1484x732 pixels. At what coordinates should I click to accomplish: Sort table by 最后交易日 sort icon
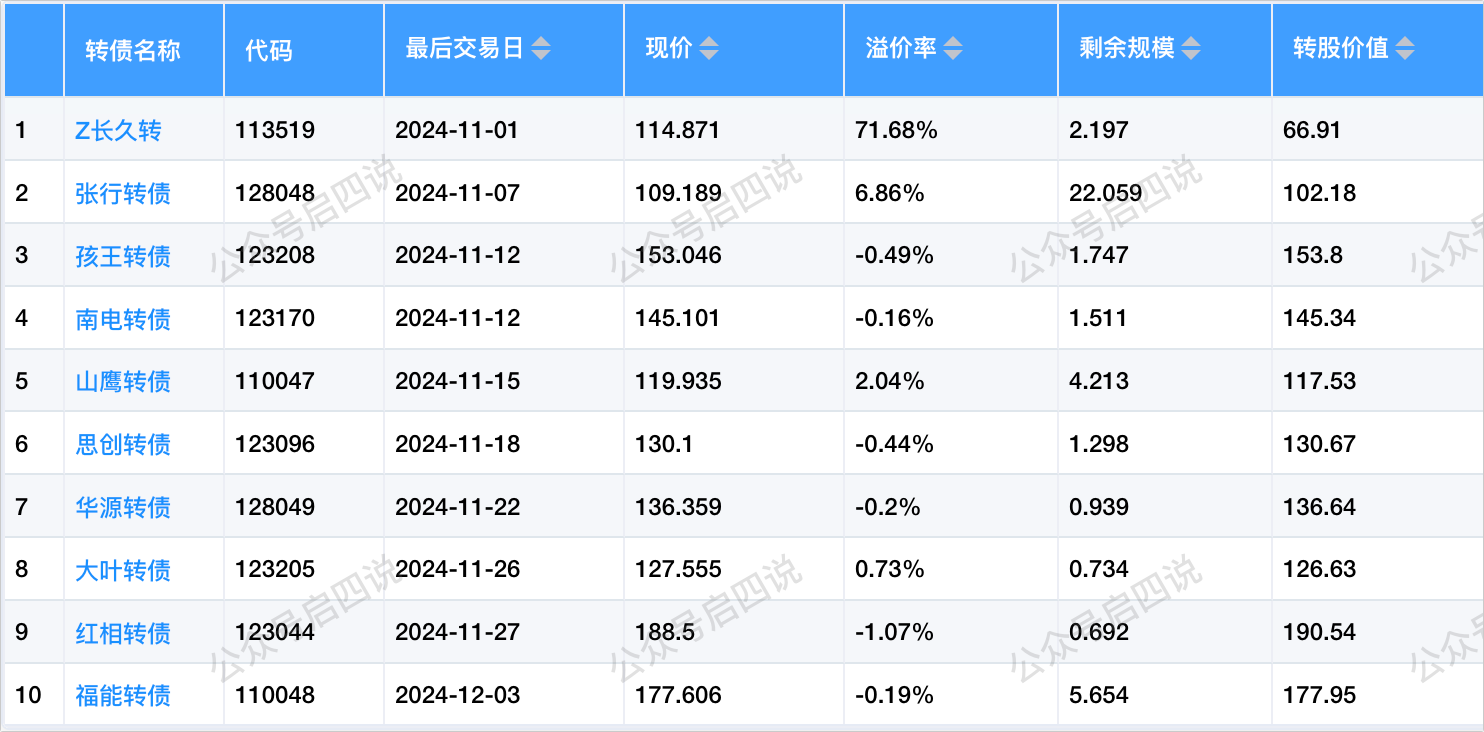click(x=541, y=49)
